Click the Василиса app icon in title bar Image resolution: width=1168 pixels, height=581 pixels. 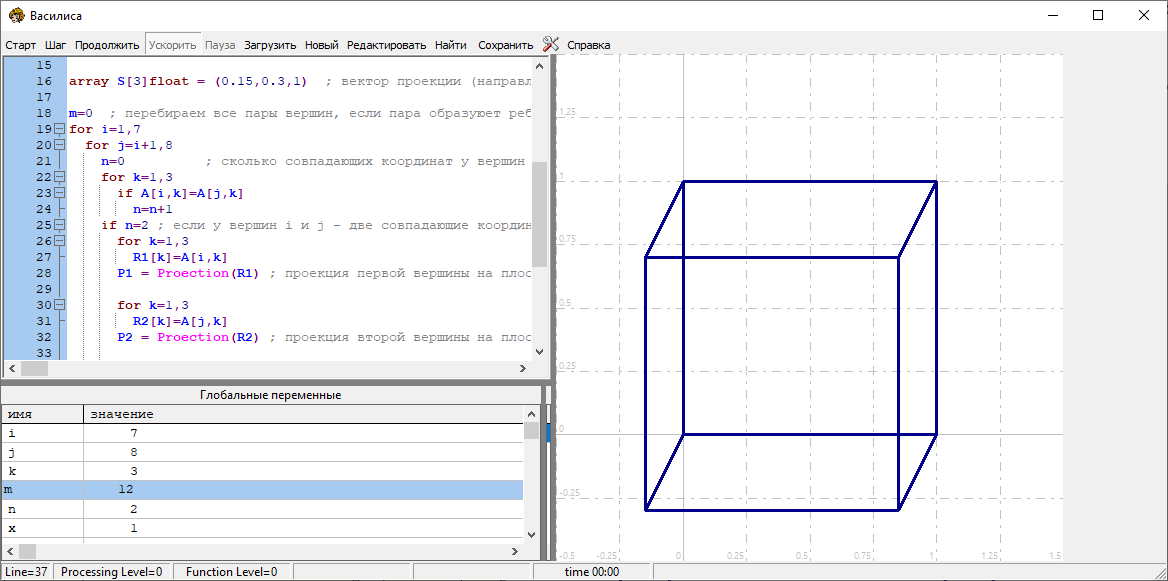(x=16, y=16)
